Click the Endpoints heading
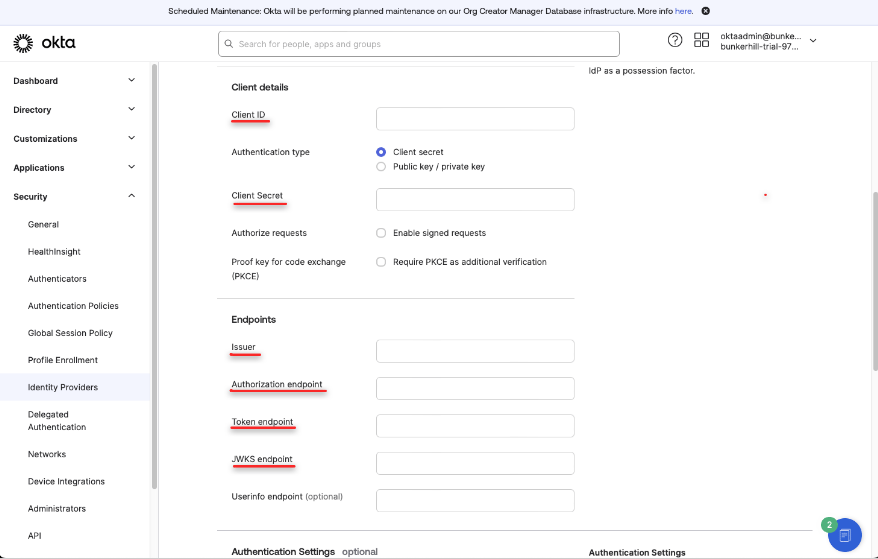The height and width of the screenshot is (559, 878). point(254,320)
